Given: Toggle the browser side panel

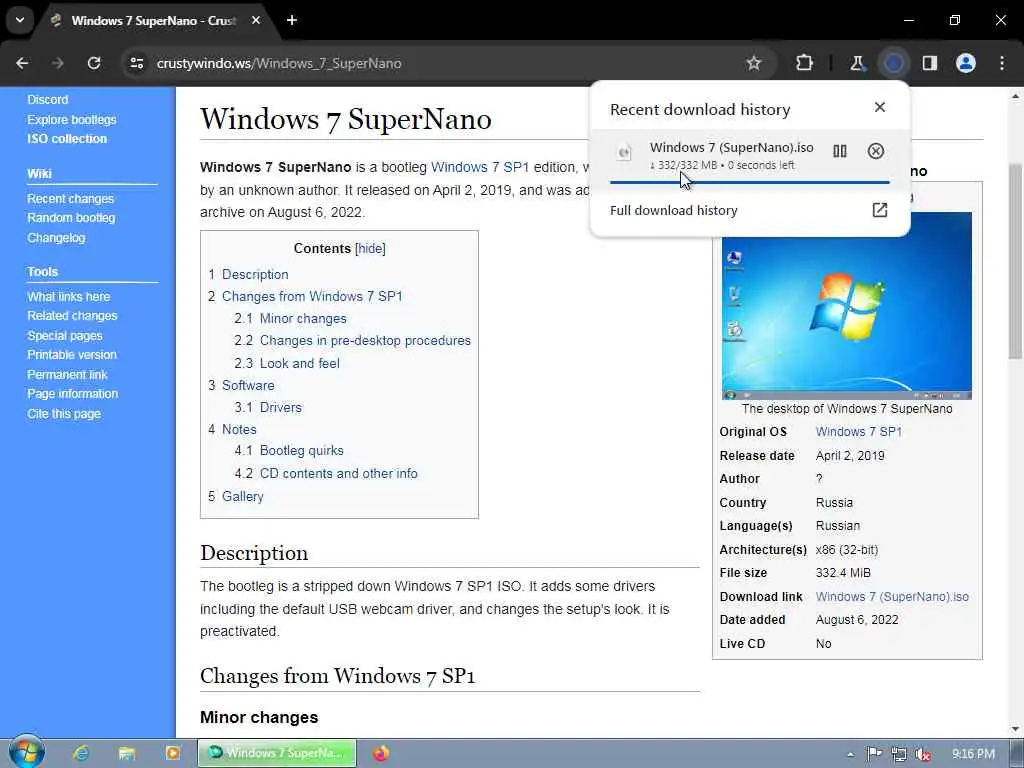Looking at the screenshot, I should [930, 63].
